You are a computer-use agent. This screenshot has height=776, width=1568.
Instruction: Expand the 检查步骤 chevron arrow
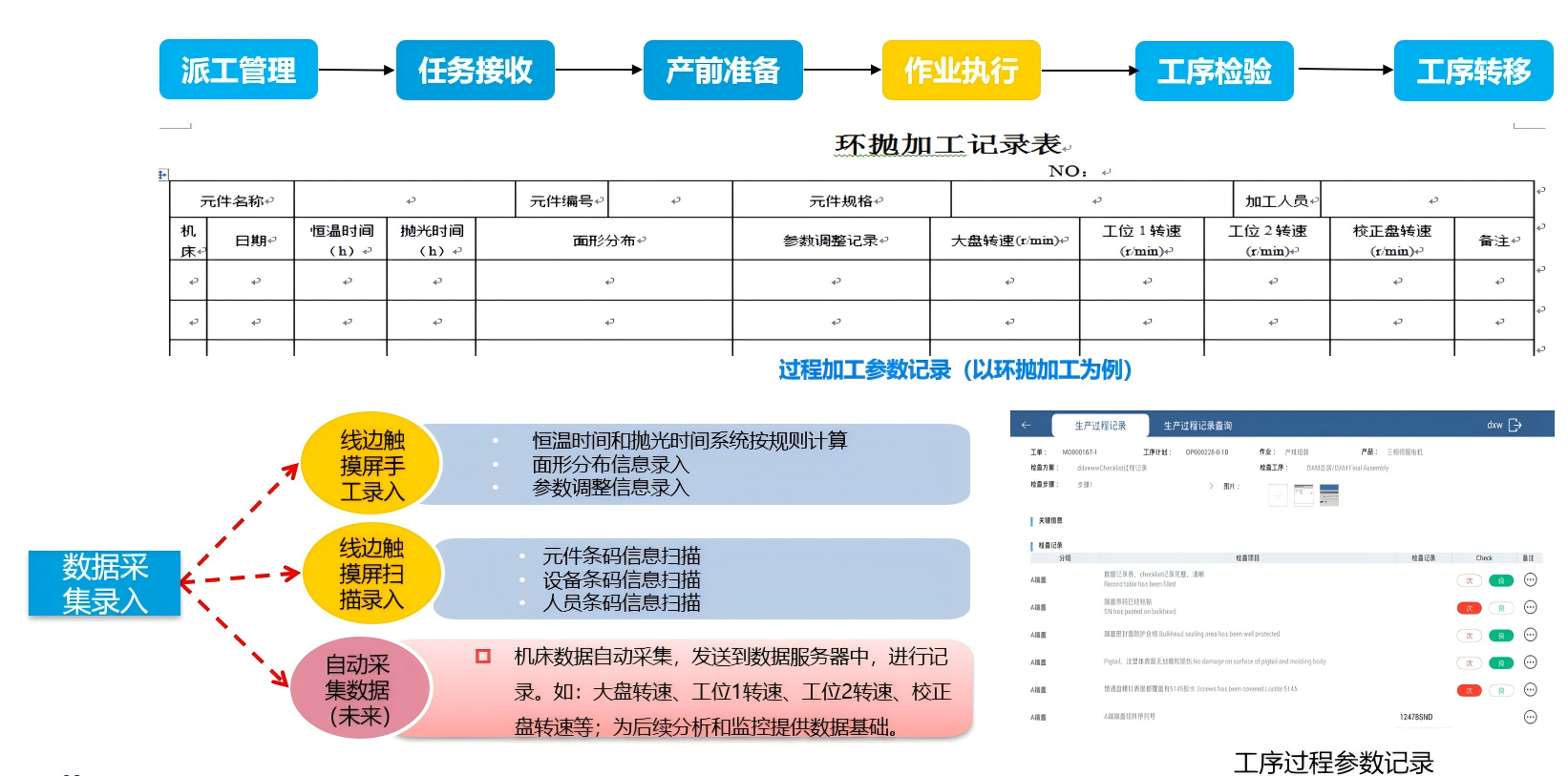point(1211,486)
